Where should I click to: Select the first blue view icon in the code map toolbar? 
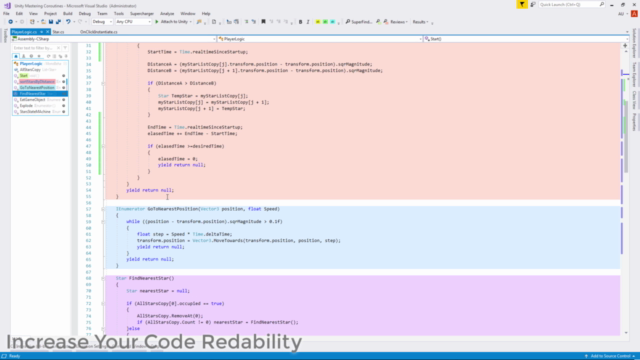[x=16, y=56]
